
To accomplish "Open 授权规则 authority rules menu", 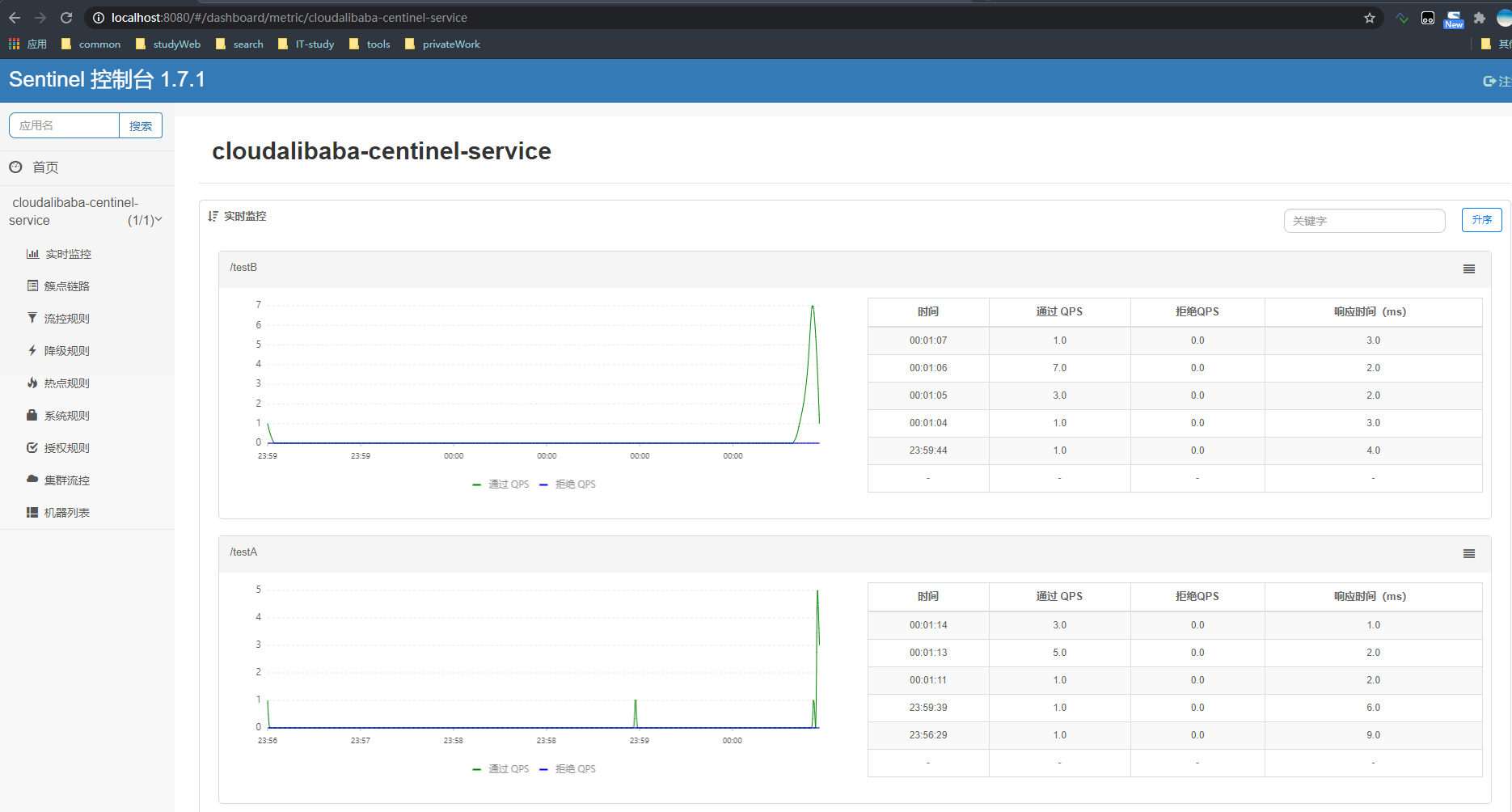I will pos(58,448).
